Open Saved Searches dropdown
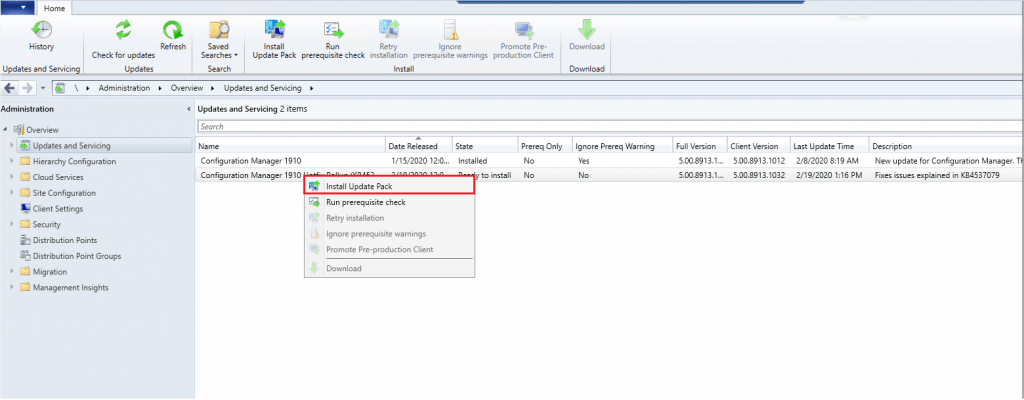Image resolution: width=1024 pixels, height=400 pixels. [219, 40]
